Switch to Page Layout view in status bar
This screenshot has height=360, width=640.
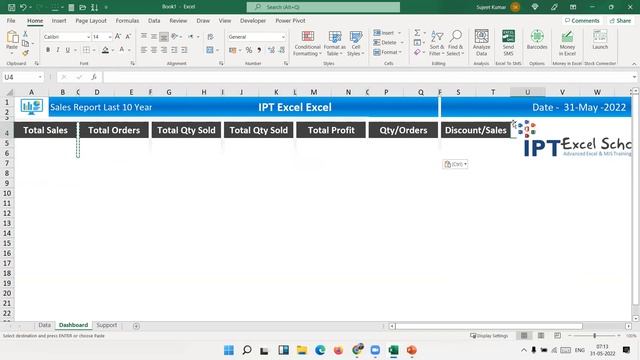[x=541, y=336]
